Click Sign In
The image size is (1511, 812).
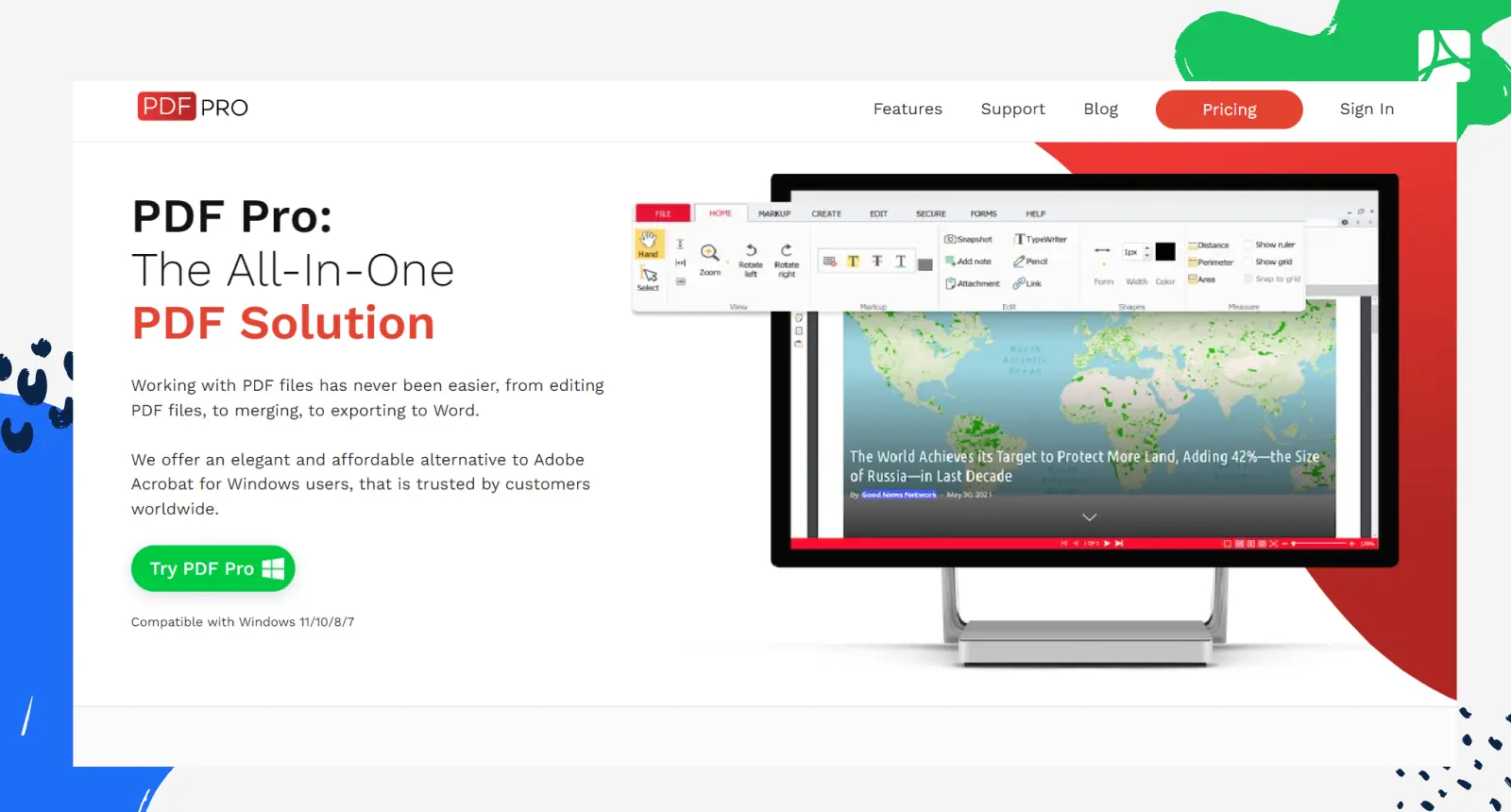1367,110
